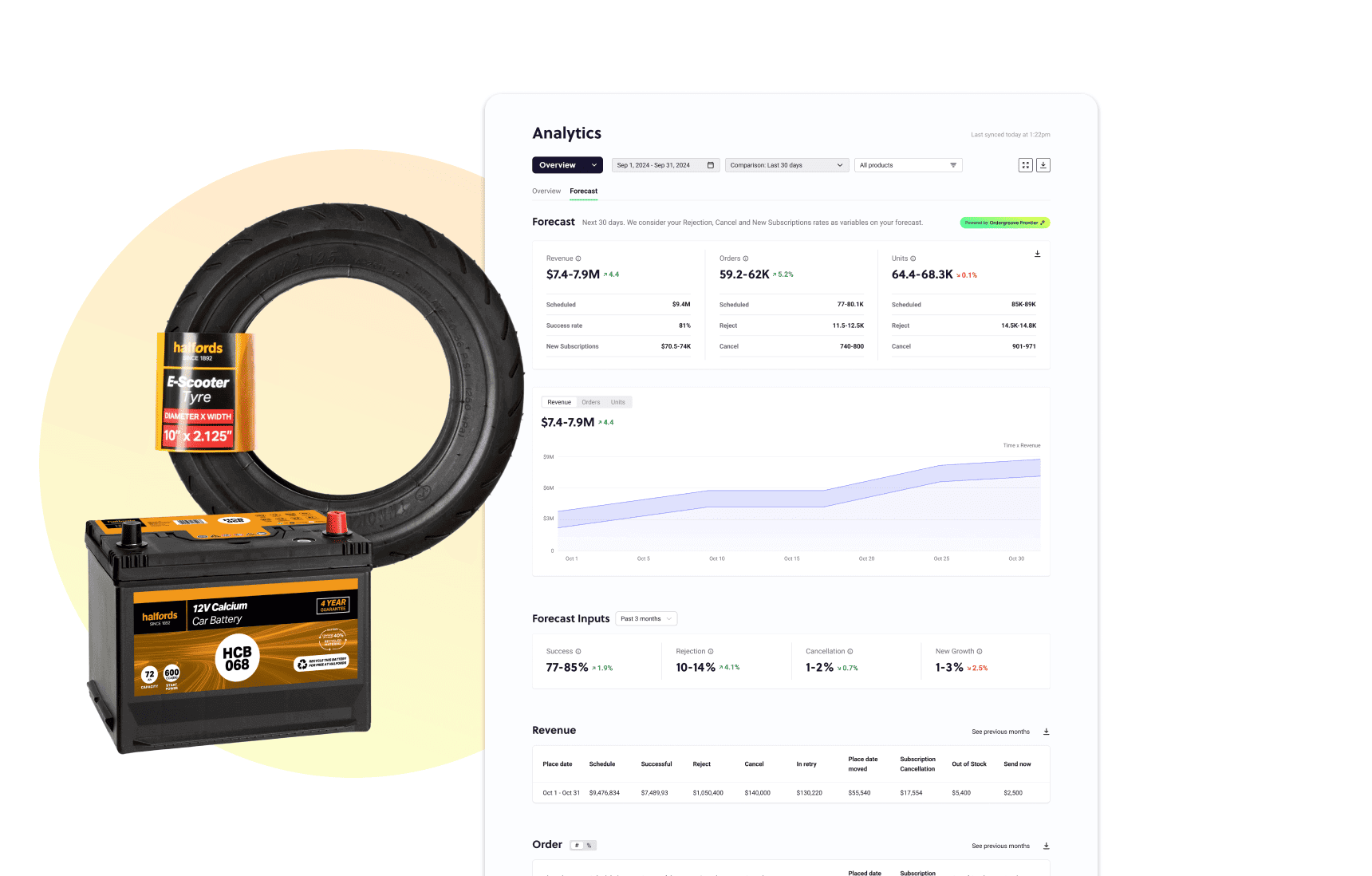Click the Last synced today at 1:22pm text
Viewport: 1372px width, 876px height.
pos(1011,135)
